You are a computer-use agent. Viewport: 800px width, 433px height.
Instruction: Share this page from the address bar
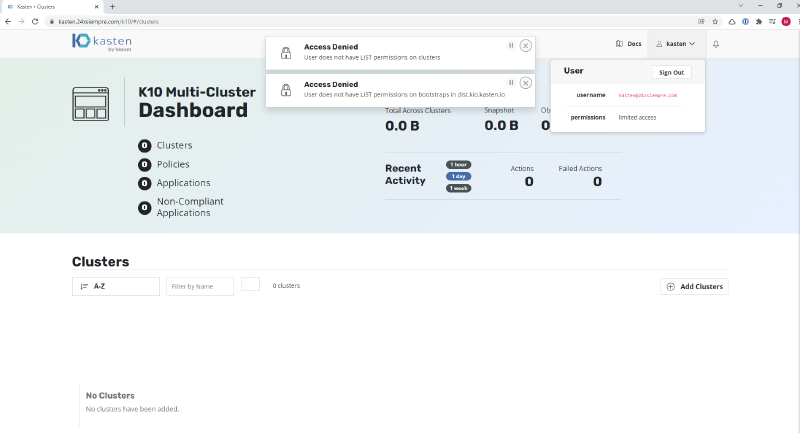[702, 21]
